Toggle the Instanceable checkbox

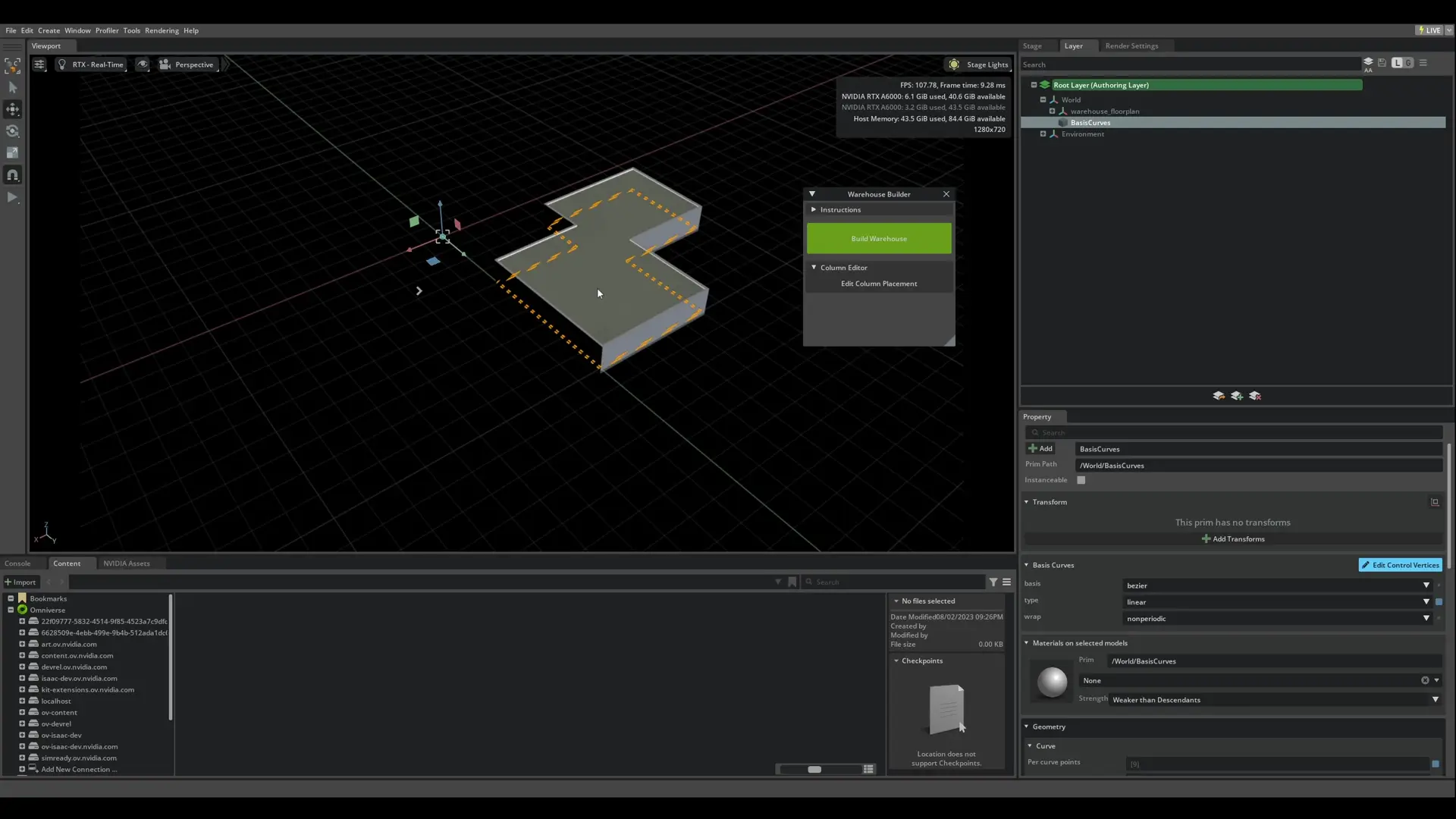(1081, 480)
